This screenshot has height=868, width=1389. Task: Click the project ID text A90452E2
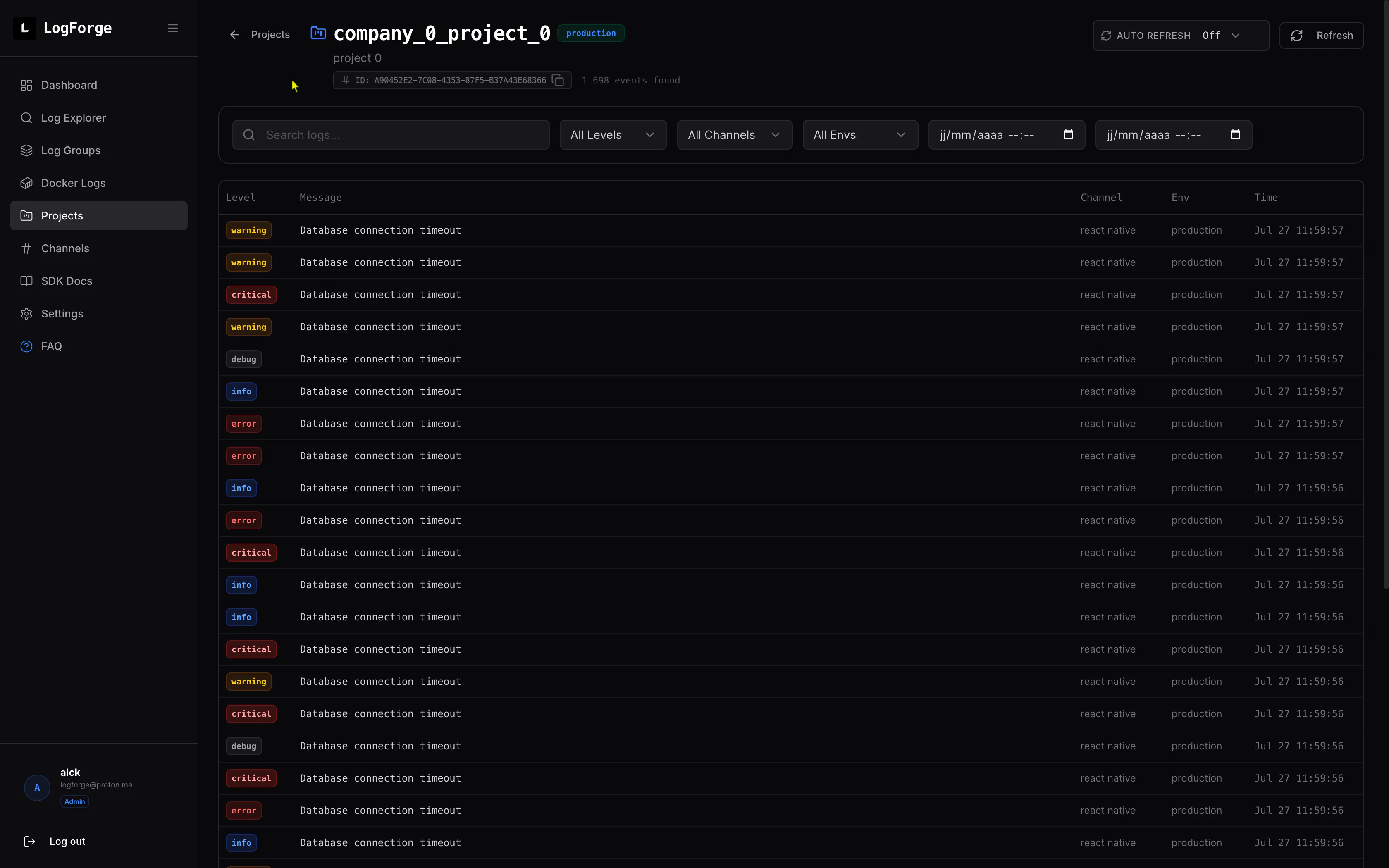point(451,80)
